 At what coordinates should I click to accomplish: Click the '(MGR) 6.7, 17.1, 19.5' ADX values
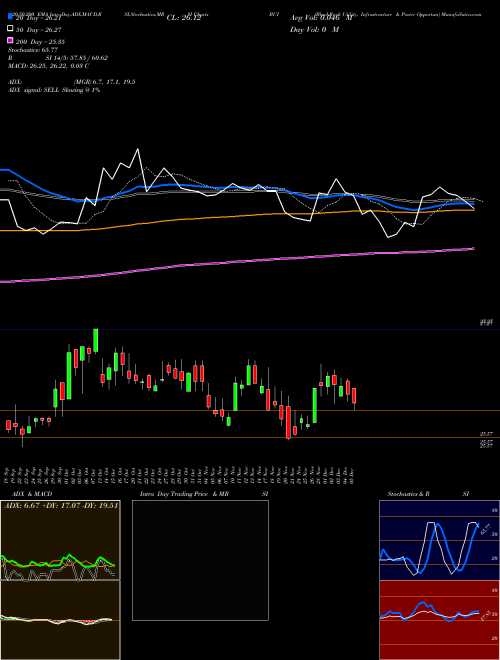[x=104, y=82]
